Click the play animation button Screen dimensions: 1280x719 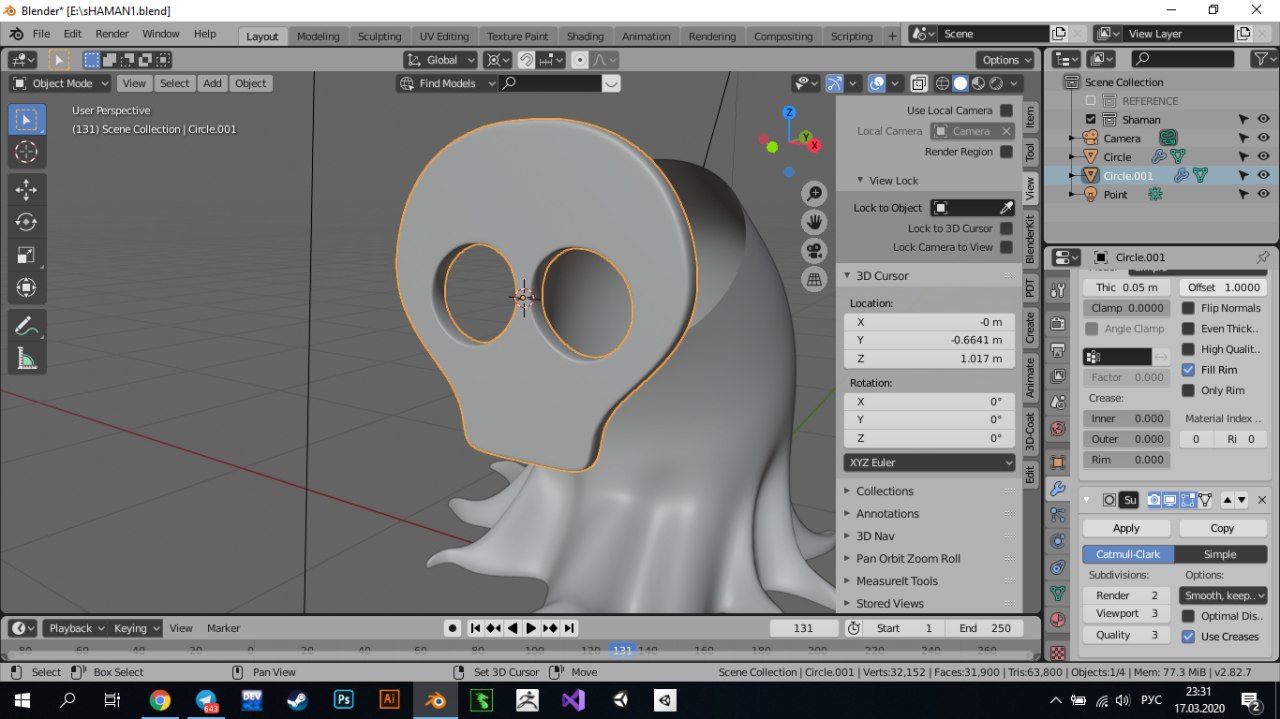531,628
